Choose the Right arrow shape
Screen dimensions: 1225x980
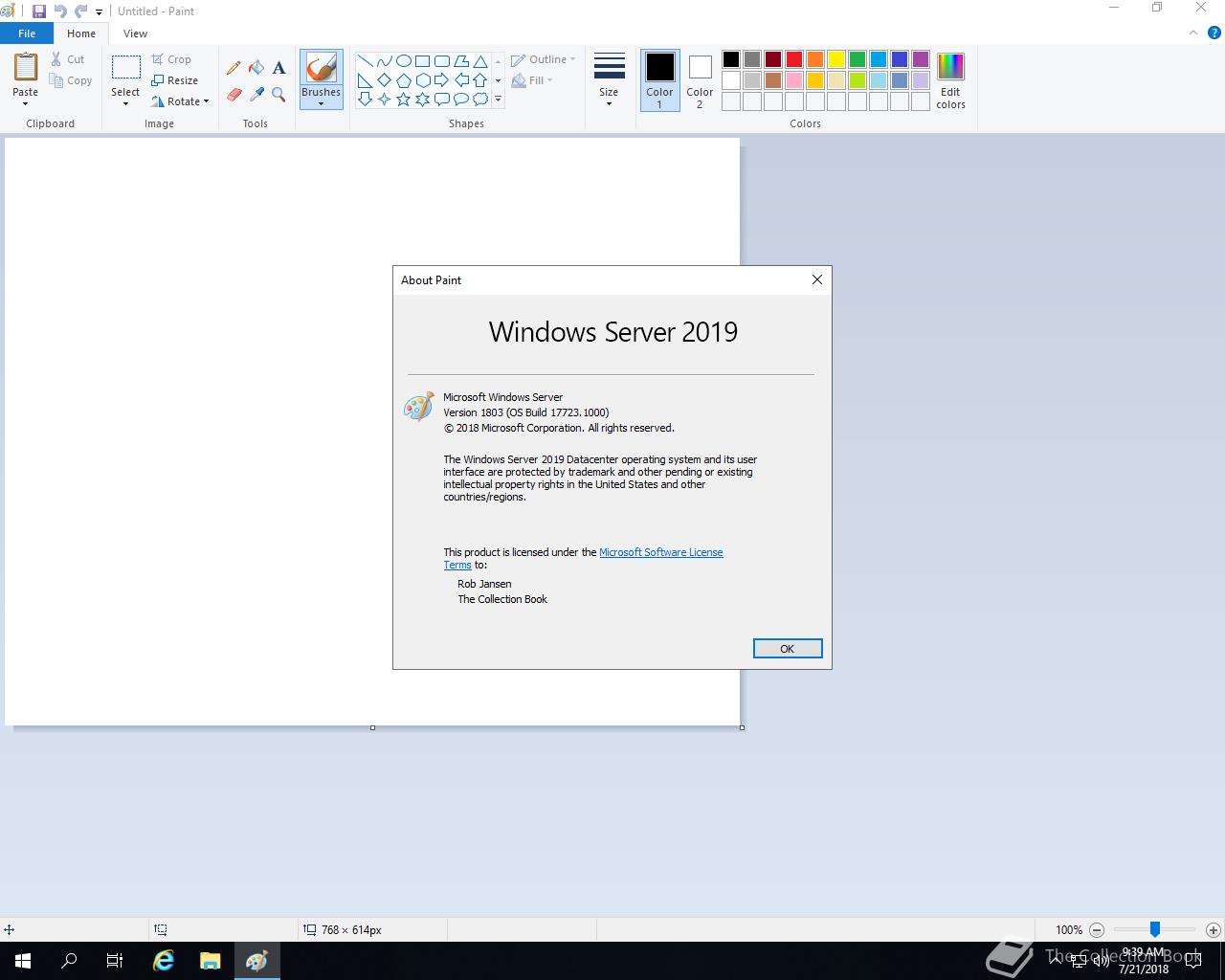coord(441,80)
